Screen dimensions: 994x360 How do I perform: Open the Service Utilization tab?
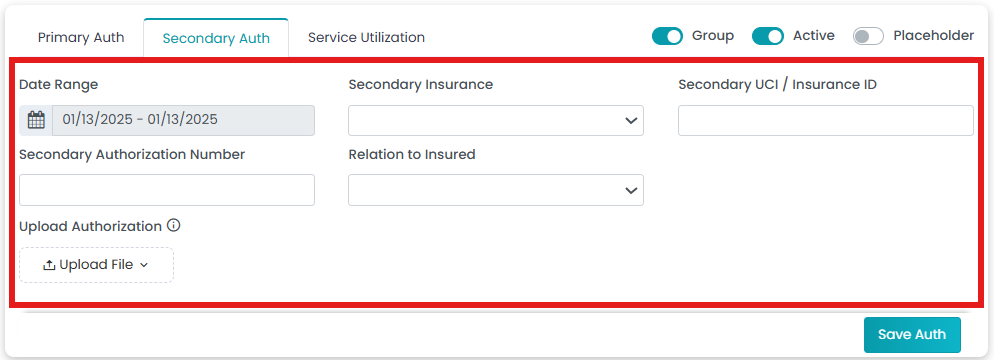pos(366,37)
